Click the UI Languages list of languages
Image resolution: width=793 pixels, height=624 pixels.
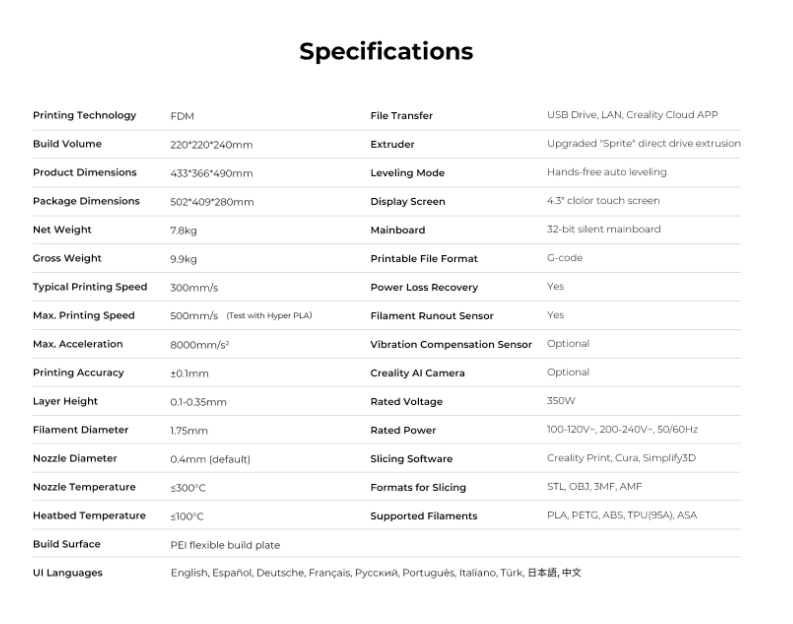tap(375, 573)
